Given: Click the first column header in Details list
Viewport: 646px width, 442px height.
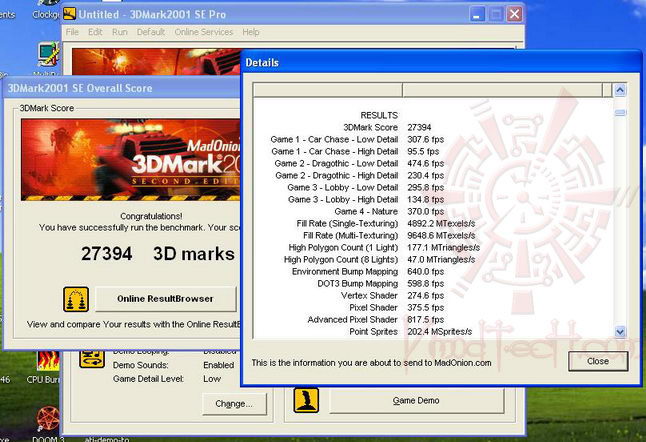Looking at the screenshot, I should coord(328,90).
